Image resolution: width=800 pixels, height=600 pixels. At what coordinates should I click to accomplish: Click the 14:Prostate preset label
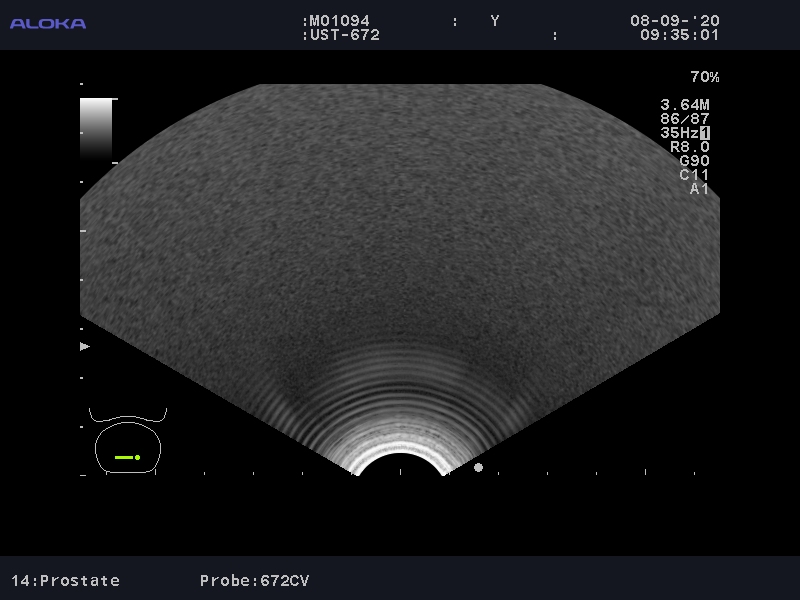[66, 580]
